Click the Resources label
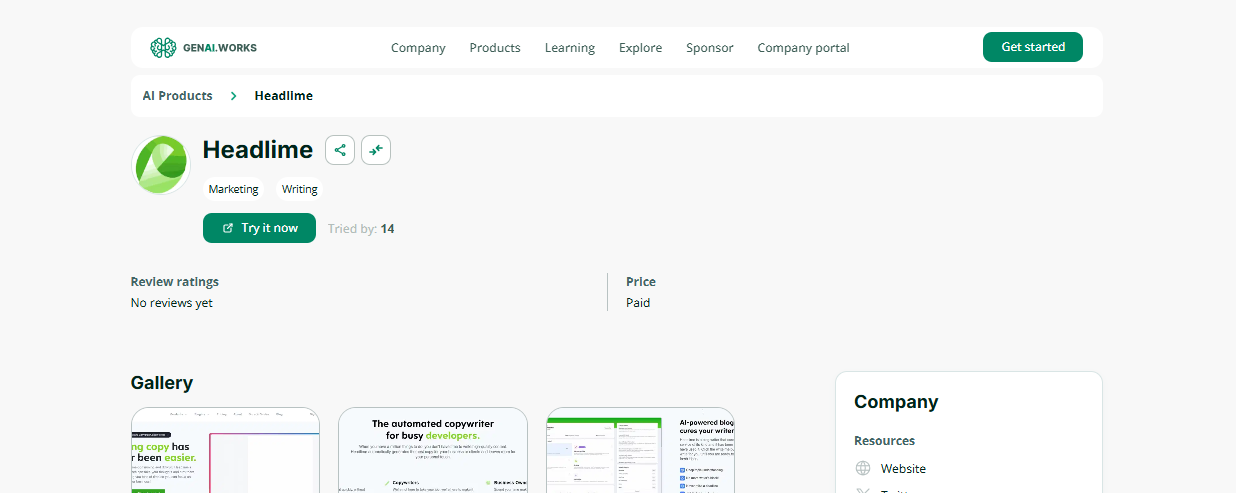The image size is (1236, 493). click(x=884, y=441)
